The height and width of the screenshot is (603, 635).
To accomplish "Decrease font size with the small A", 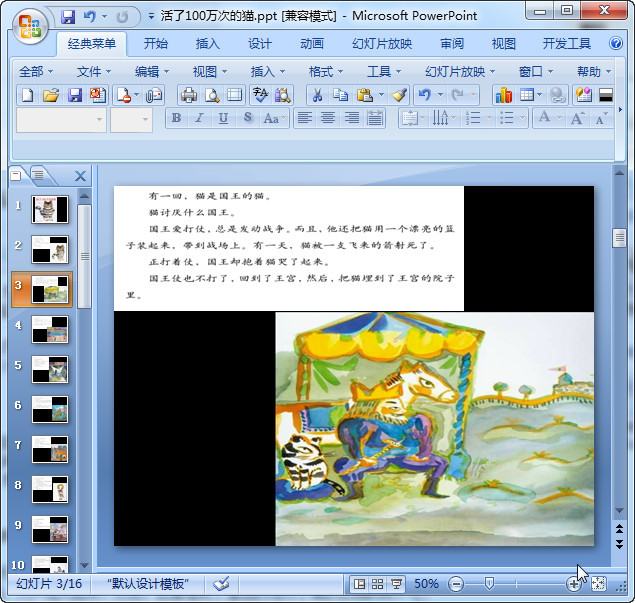I will (601, 118).
